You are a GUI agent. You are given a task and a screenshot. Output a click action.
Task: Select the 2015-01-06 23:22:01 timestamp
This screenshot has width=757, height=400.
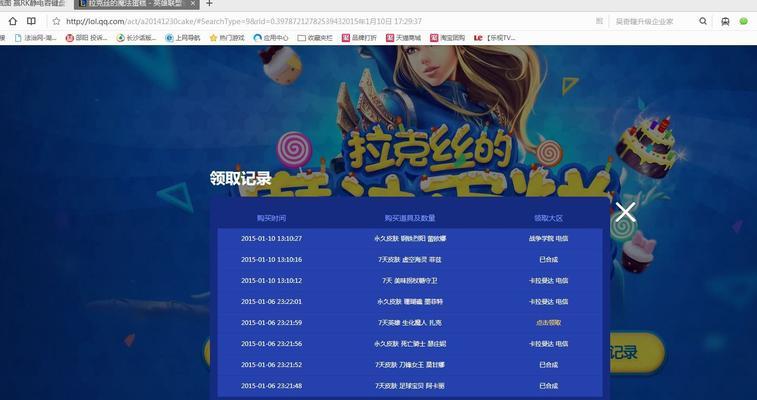pos(271,302)
